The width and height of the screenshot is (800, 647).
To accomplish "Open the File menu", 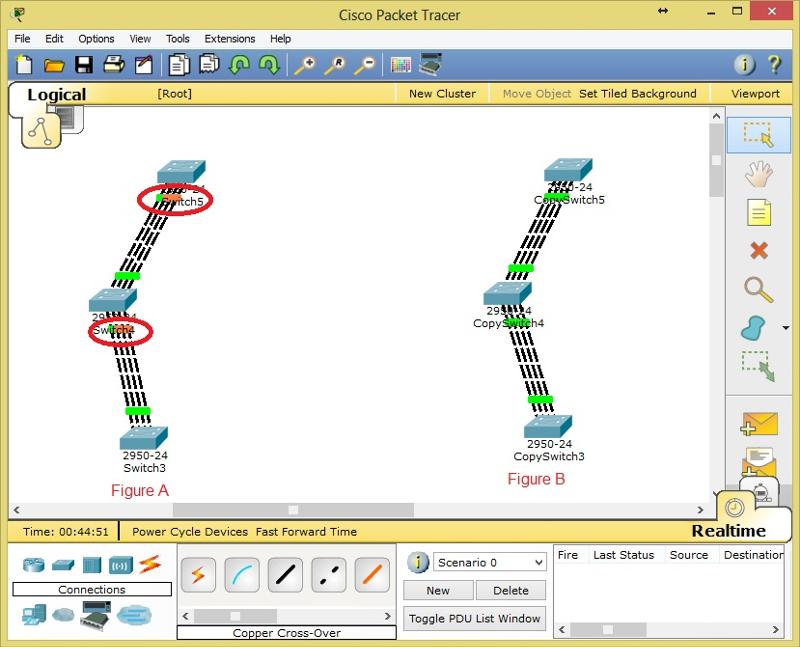I will (22, 39).
